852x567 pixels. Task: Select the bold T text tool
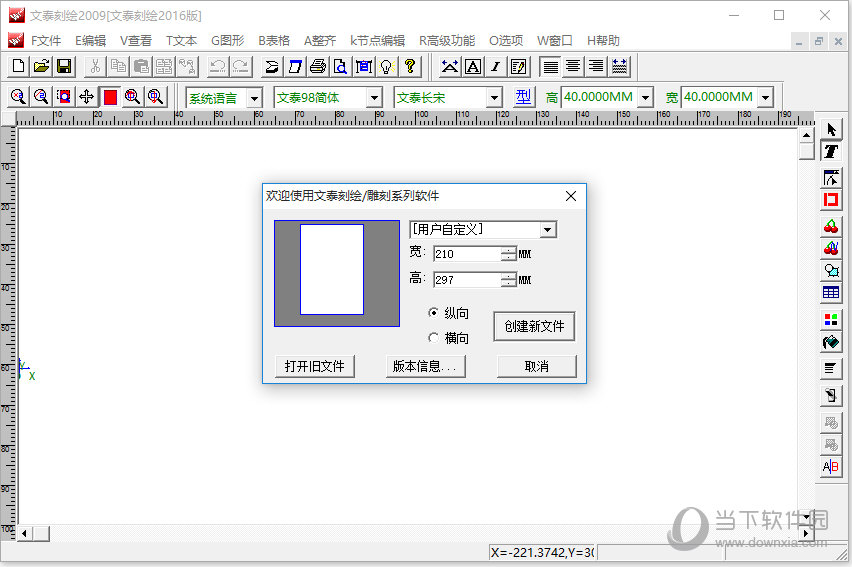(x=831, y=151)
